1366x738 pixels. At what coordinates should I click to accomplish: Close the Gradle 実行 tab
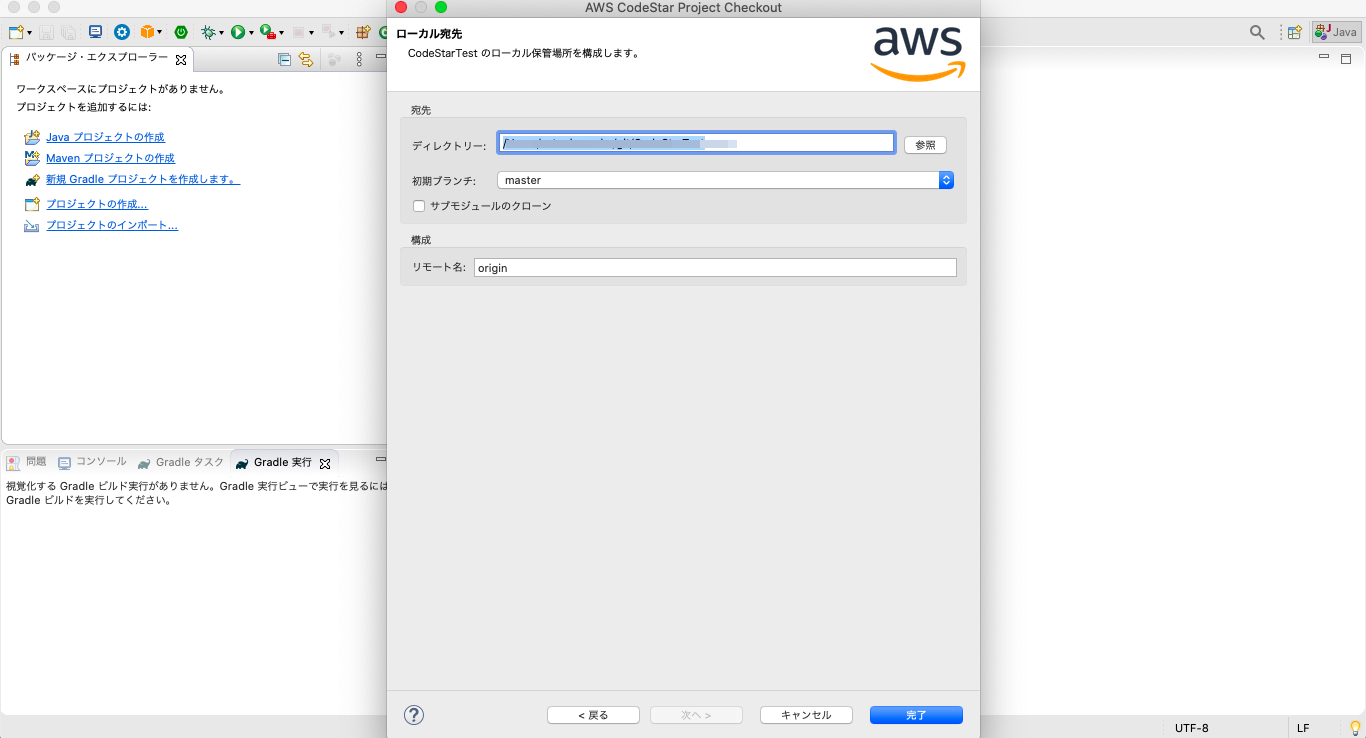pyautogui.click(x=325, y=463)
